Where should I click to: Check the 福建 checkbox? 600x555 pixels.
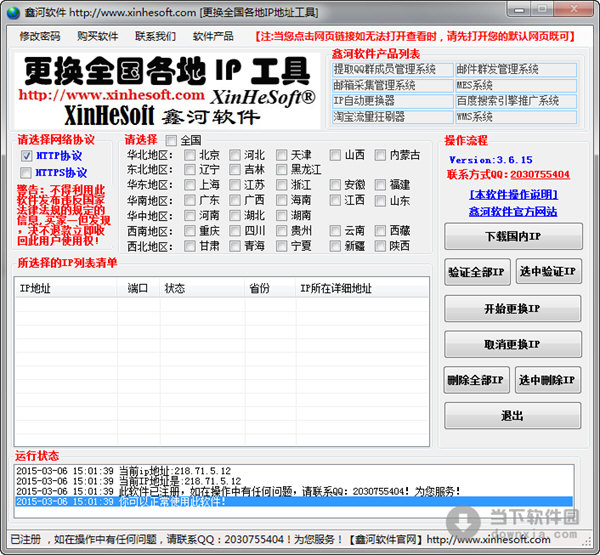pos(380,185)
